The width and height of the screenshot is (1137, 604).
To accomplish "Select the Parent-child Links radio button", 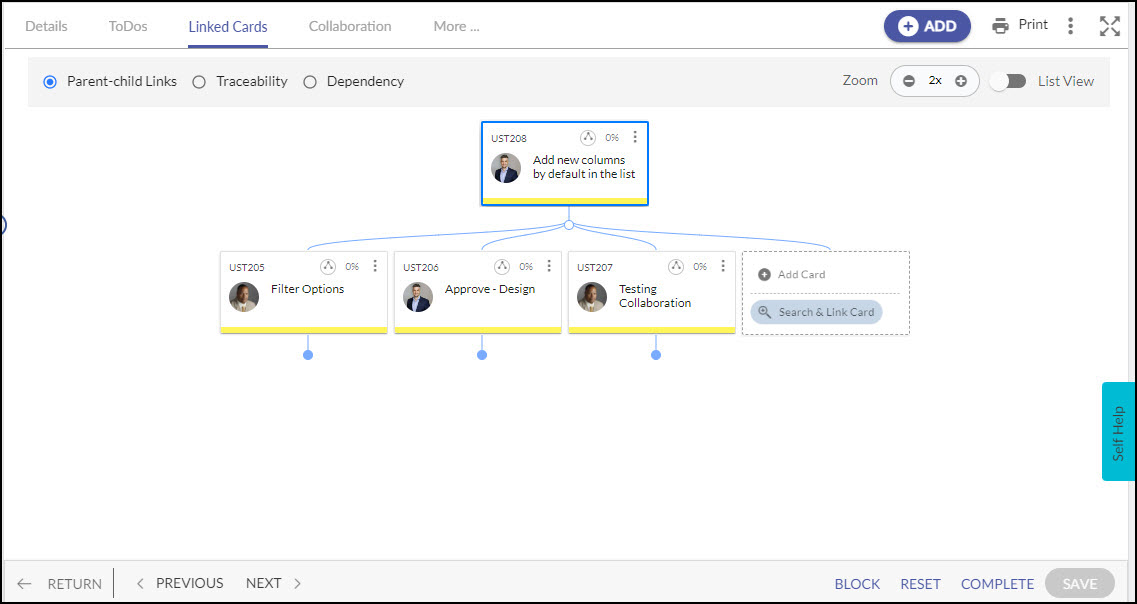I will click(x=50, y=82).
